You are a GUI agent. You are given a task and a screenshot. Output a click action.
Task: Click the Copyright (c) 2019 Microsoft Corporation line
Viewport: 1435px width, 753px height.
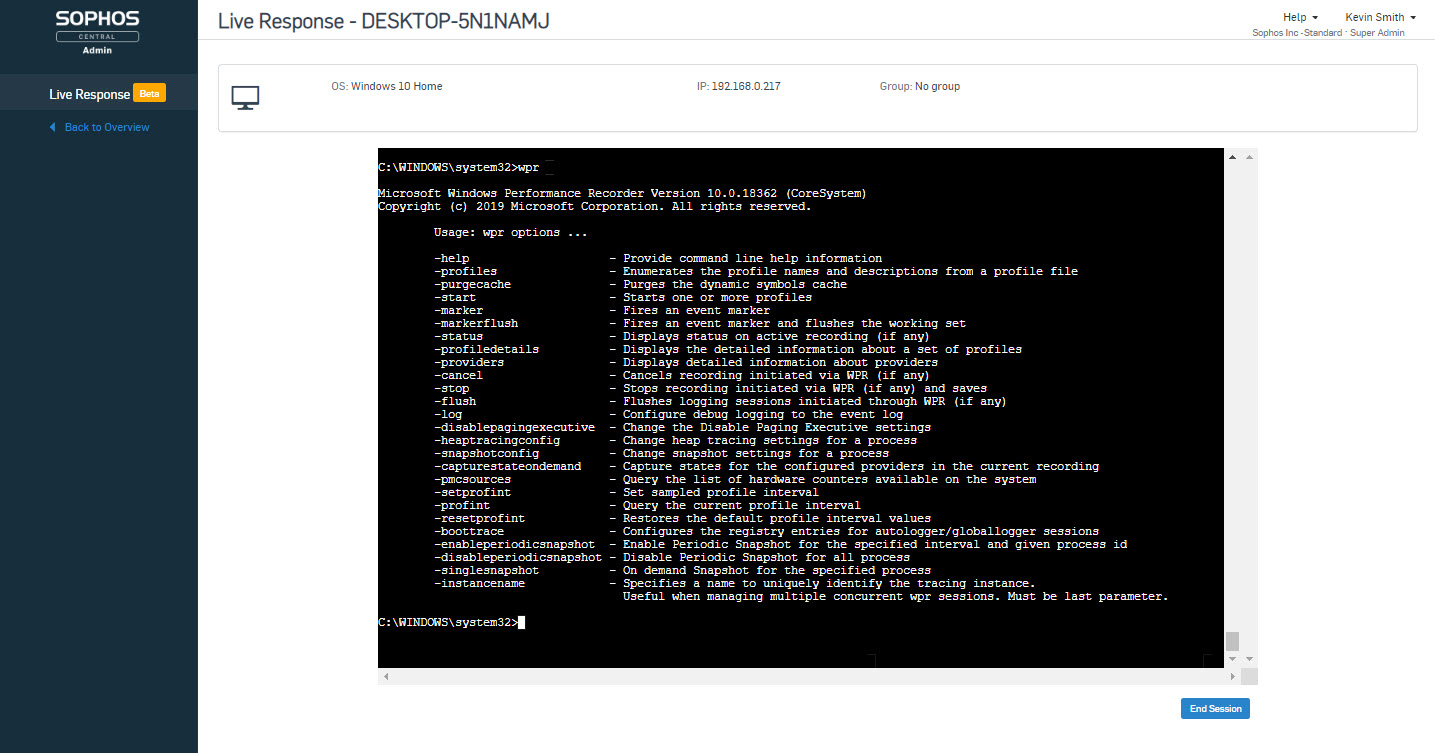point(595,206)
